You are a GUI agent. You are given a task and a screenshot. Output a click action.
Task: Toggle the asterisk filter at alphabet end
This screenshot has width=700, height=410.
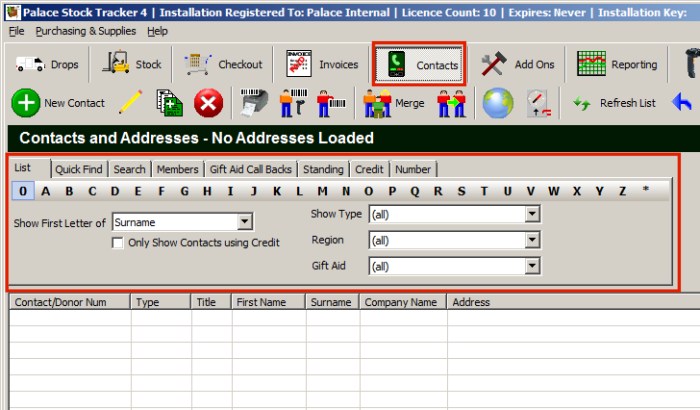point(645,191)
